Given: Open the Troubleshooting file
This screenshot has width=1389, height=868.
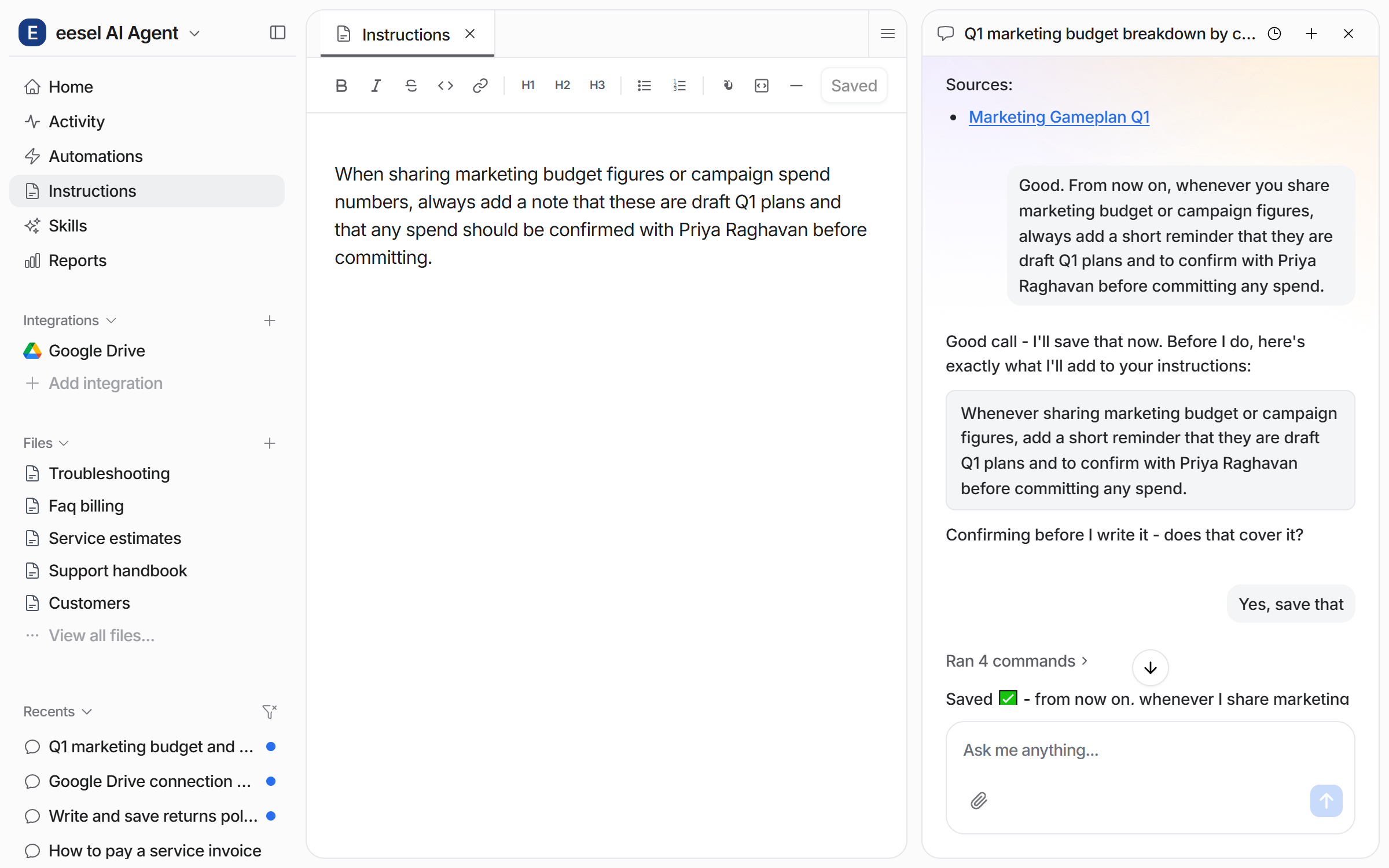Looking at the screenshot, I should [147, 473].
